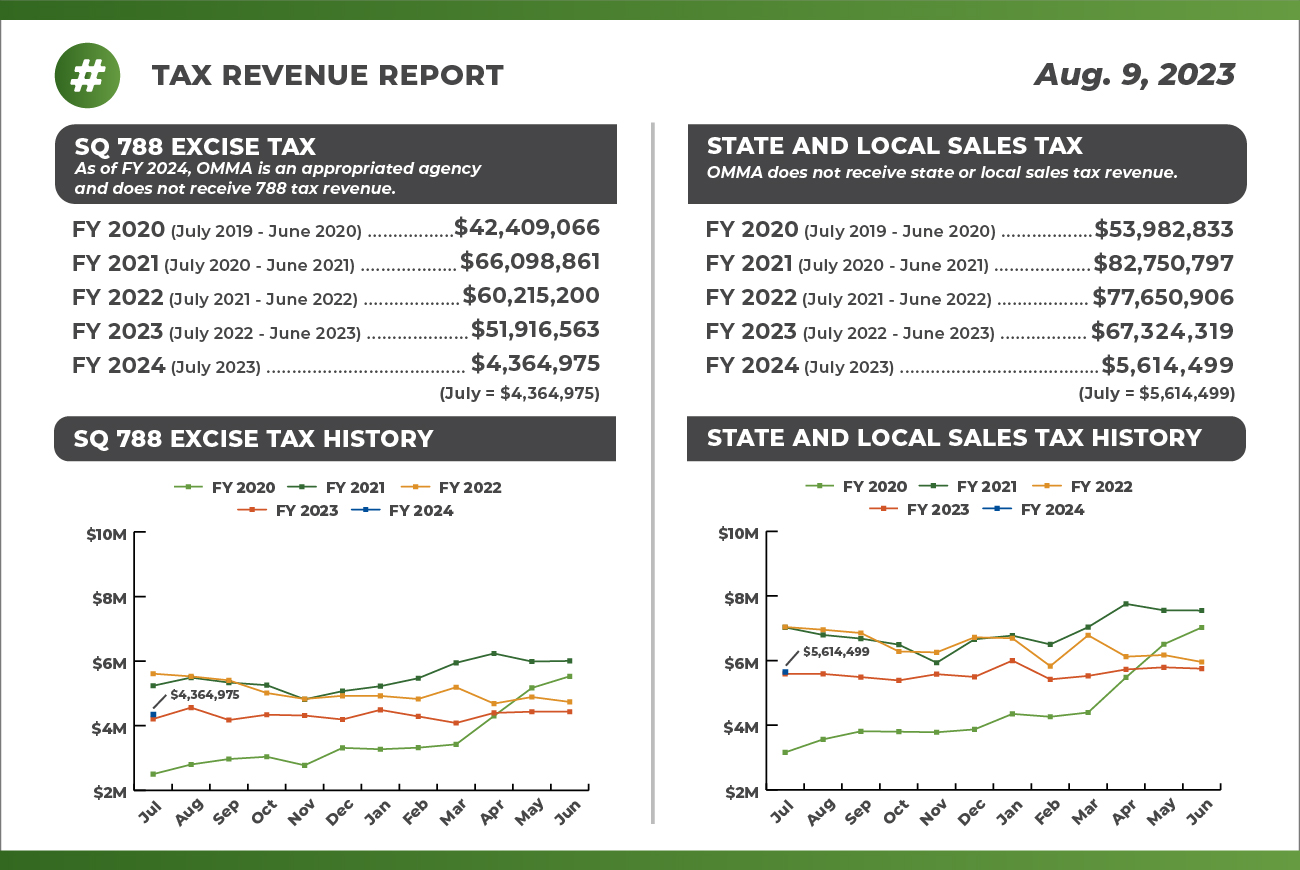Select FY 2021 legend marker in excise tax chart
The image size is (1300, 870).
[301, 487]
